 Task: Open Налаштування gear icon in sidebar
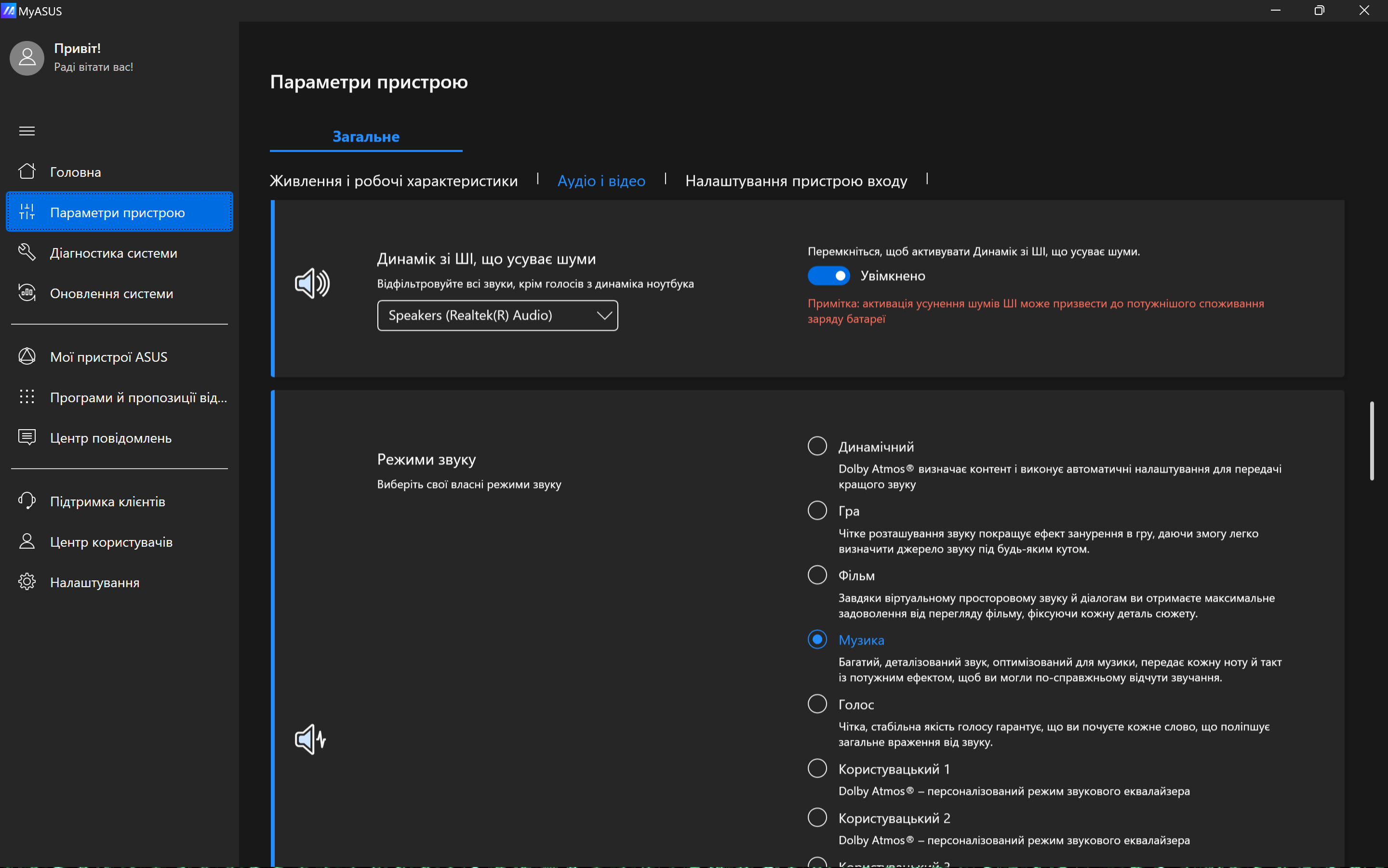click(x=27, y=582)
